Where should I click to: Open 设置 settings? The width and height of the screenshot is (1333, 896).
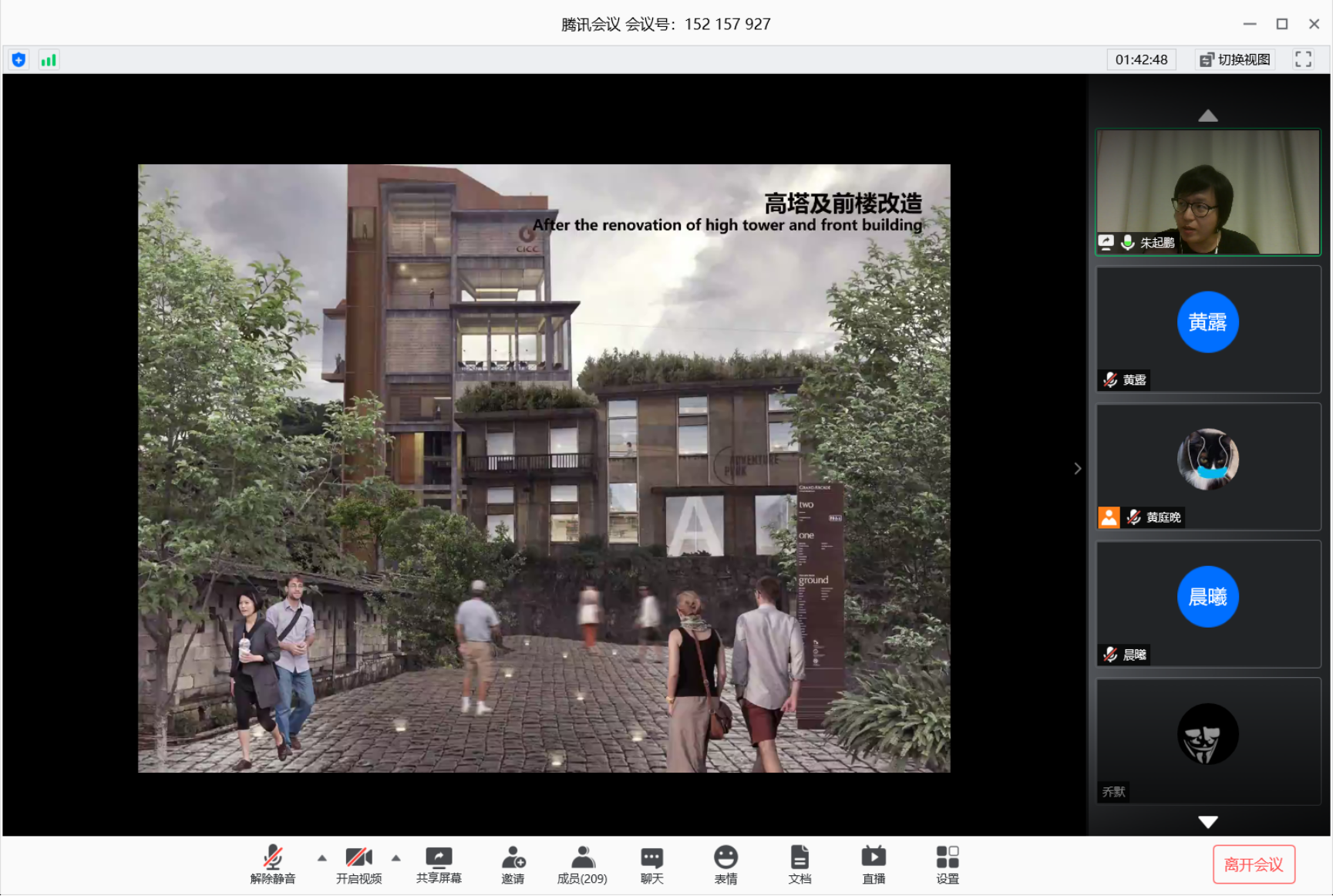click(948, 864)
